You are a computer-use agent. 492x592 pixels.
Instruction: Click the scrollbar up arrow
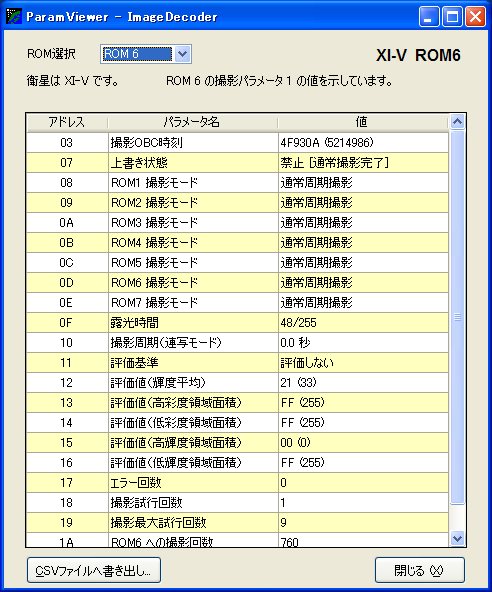[x=457, y=122]
